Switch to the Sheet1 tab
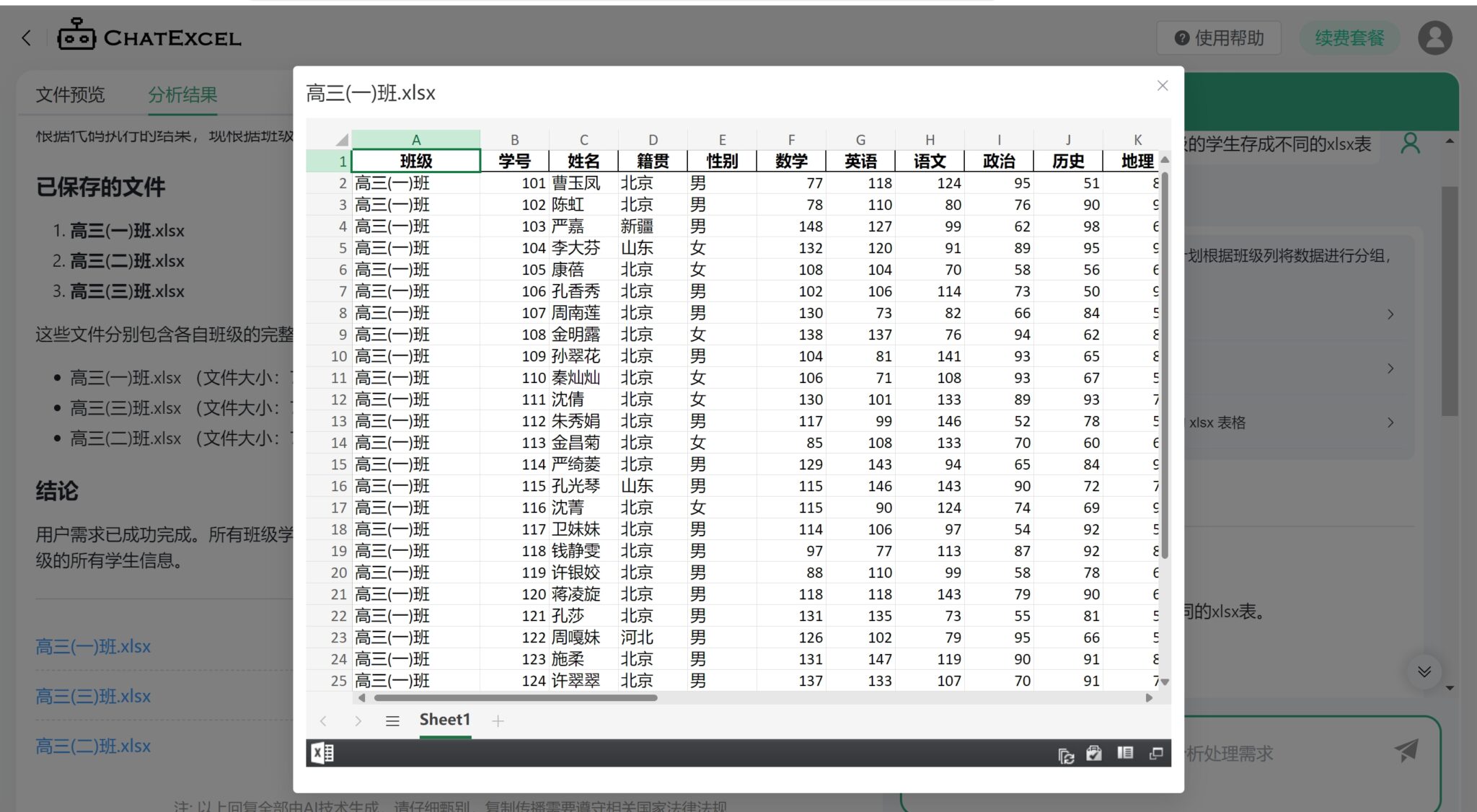This screenshot has width=1477, height=812. tap(445, 719)
